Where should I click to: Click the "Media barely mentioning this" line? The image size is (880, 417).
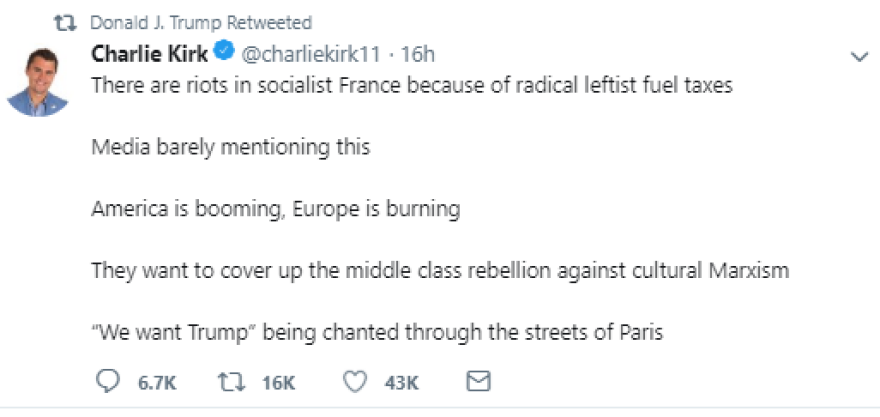coord(230,147)
